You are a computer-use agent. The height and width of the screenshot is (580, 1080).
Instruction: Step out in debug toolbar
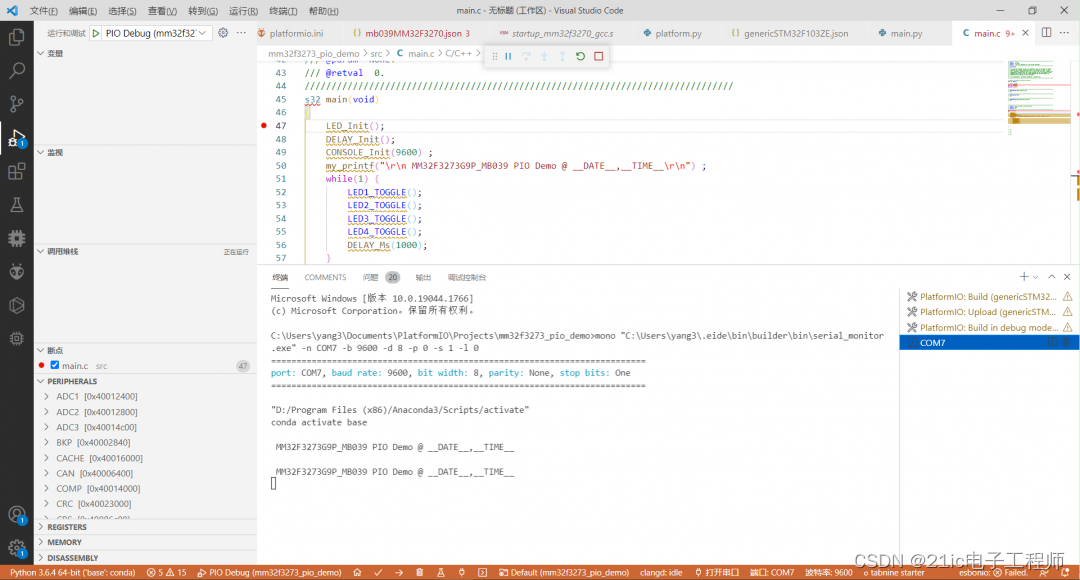pyautogui.click(x=562, y=56)
